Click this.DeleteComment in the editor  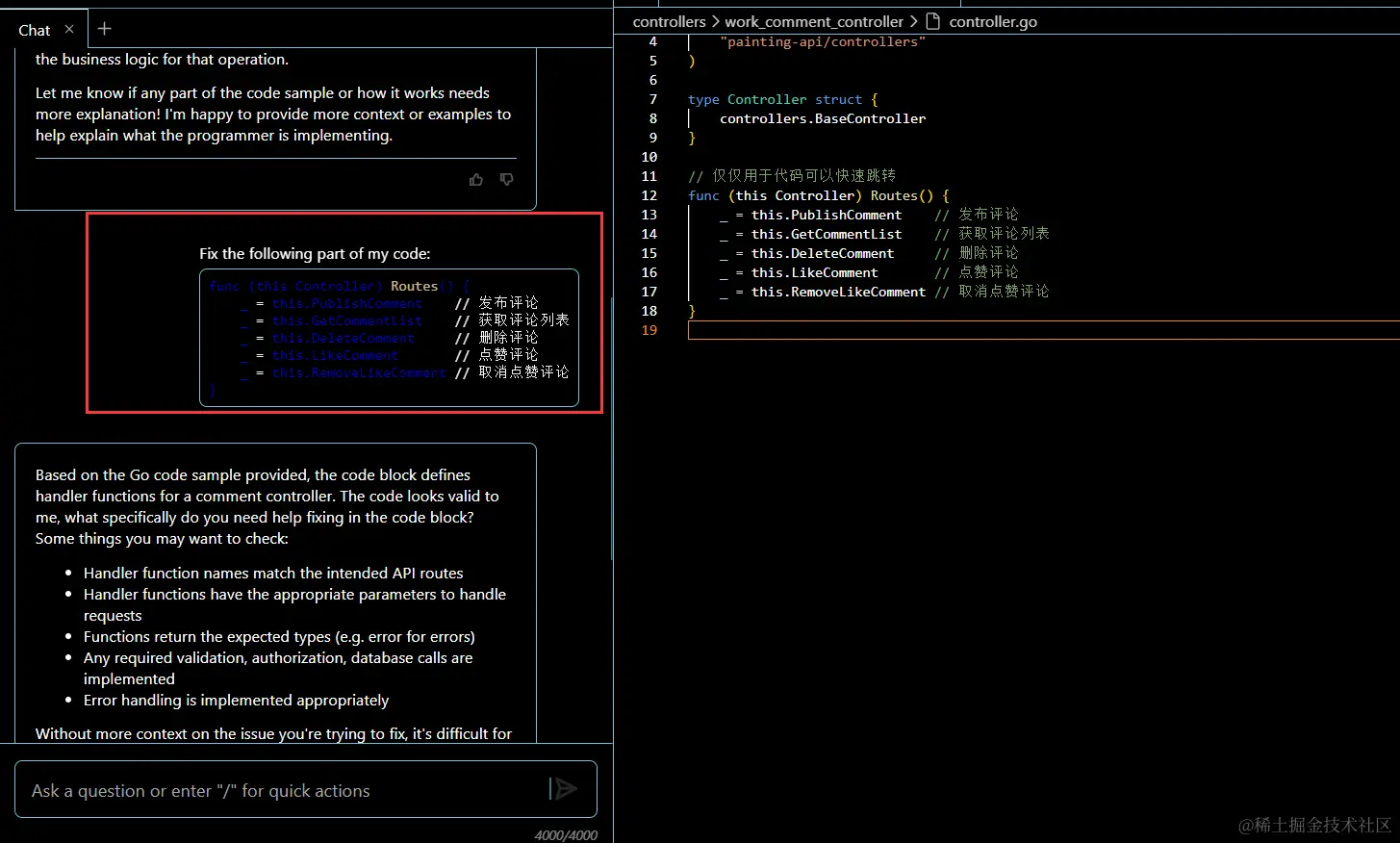click(823, 253)
